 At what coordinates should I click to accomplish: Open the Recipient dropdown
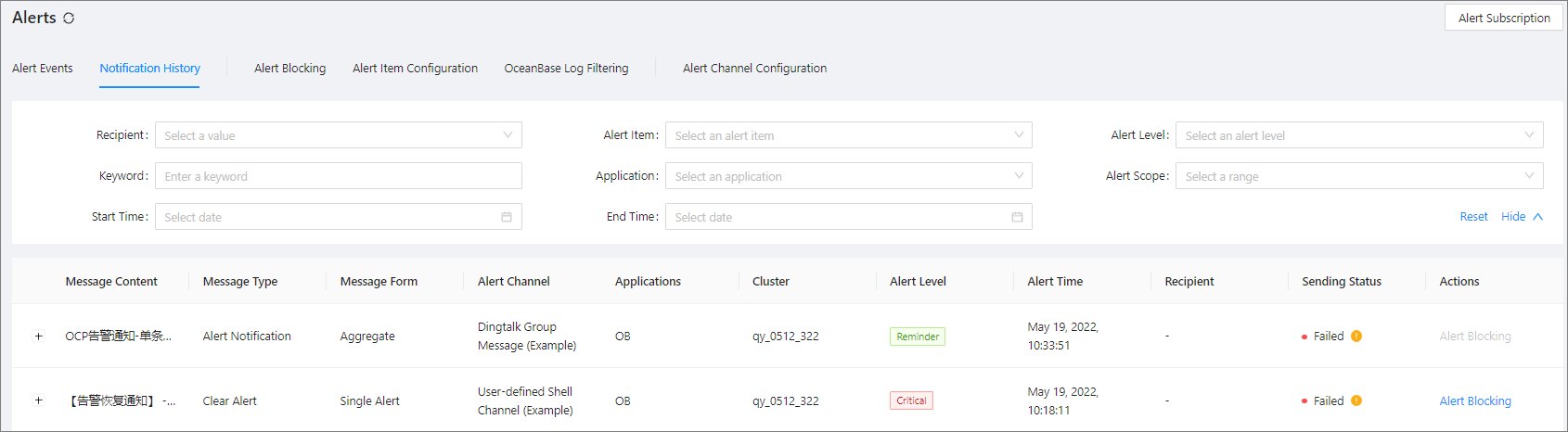338,135
